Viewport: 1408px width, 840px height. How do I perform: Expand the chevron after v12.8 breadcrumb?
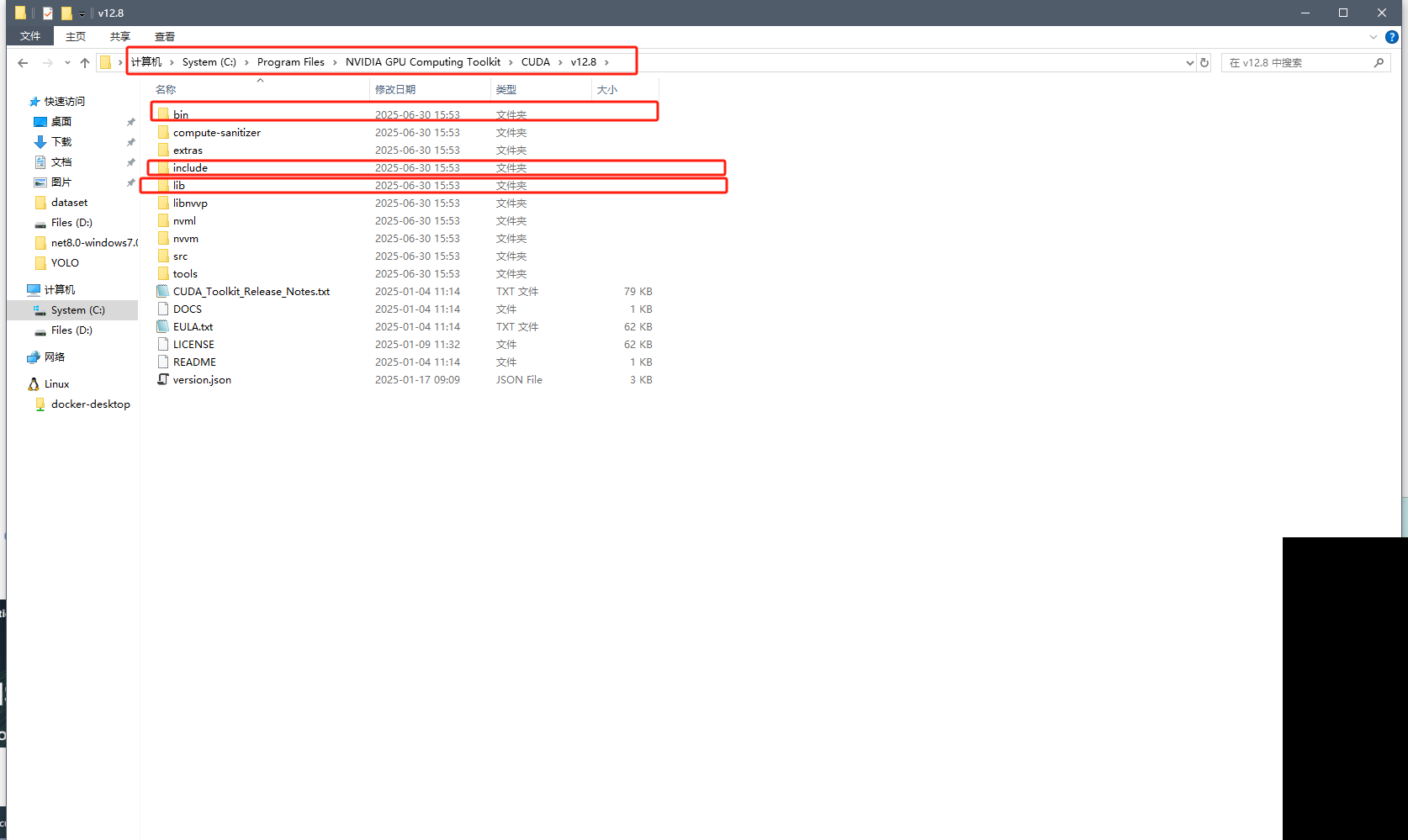[606, 62]
